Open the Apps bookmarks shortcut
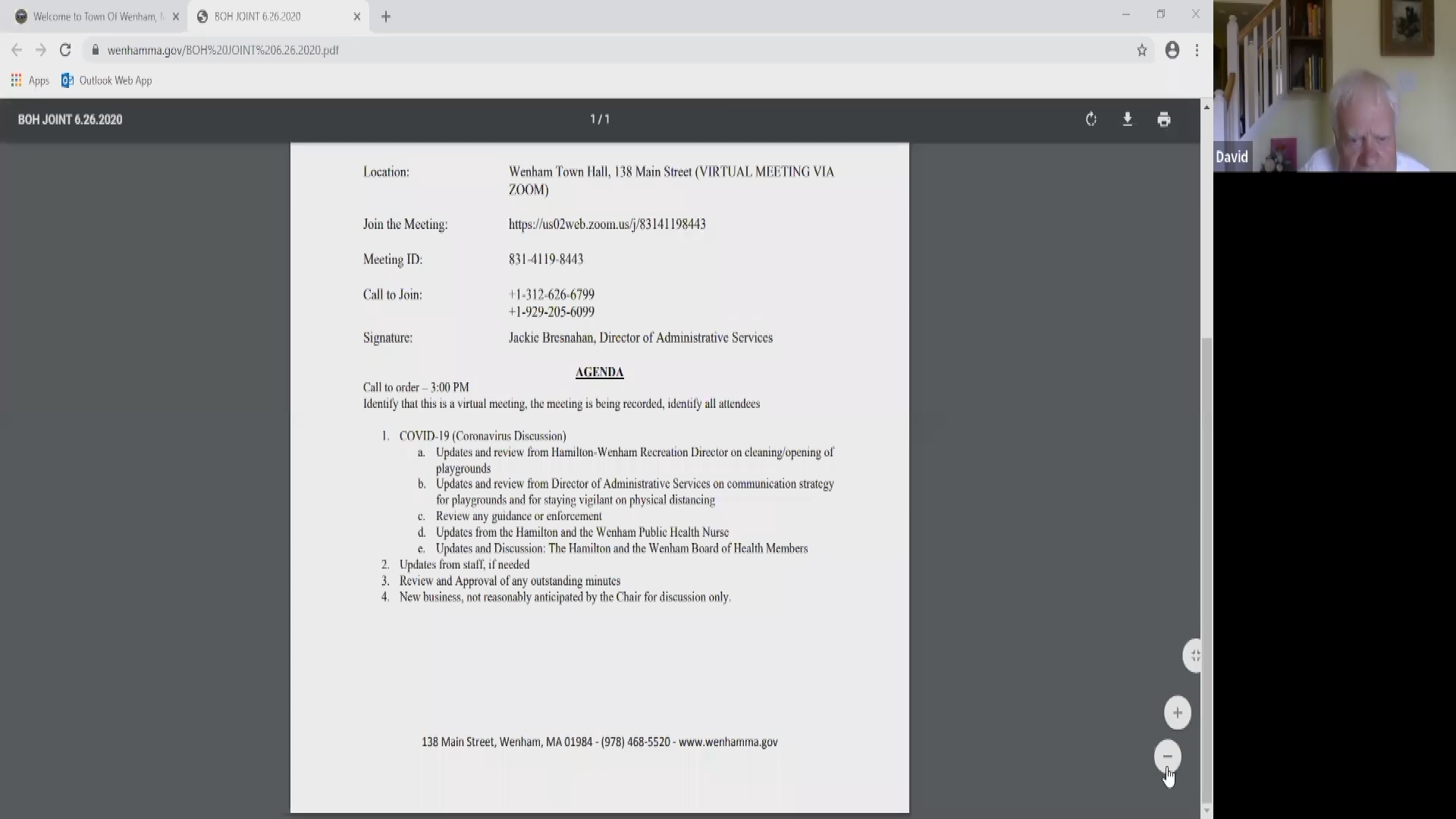This screenshot has width=1456, height=819. 30,80
